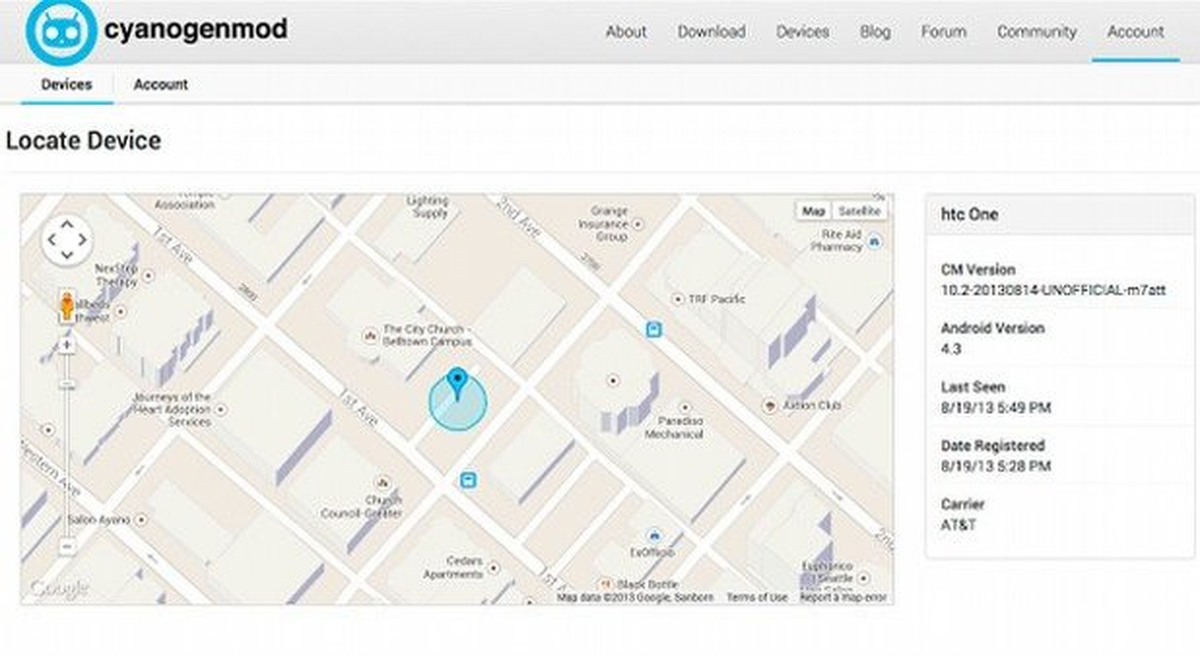The height and width of the screenshot is (656, 1200).
Task: Click the Grange Insurance Group label
Action: tap(603, 225)
